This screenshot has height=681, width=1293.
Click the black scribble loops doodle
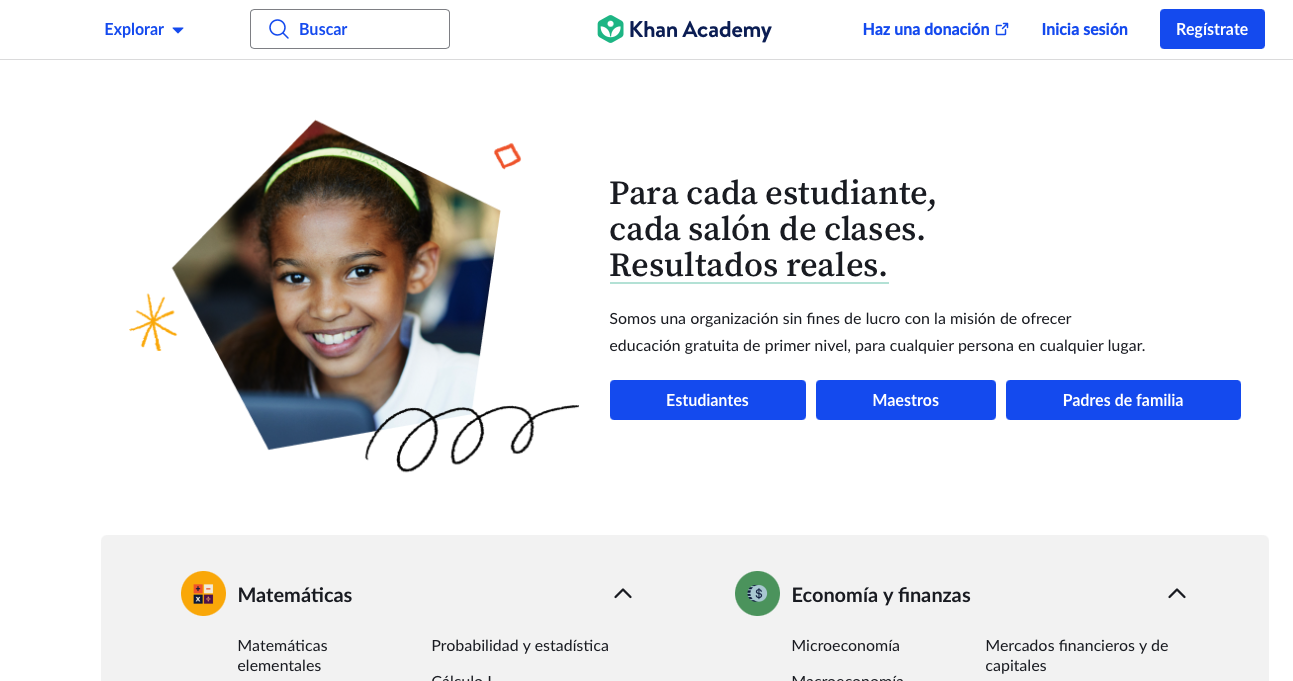tap(470, 437)
